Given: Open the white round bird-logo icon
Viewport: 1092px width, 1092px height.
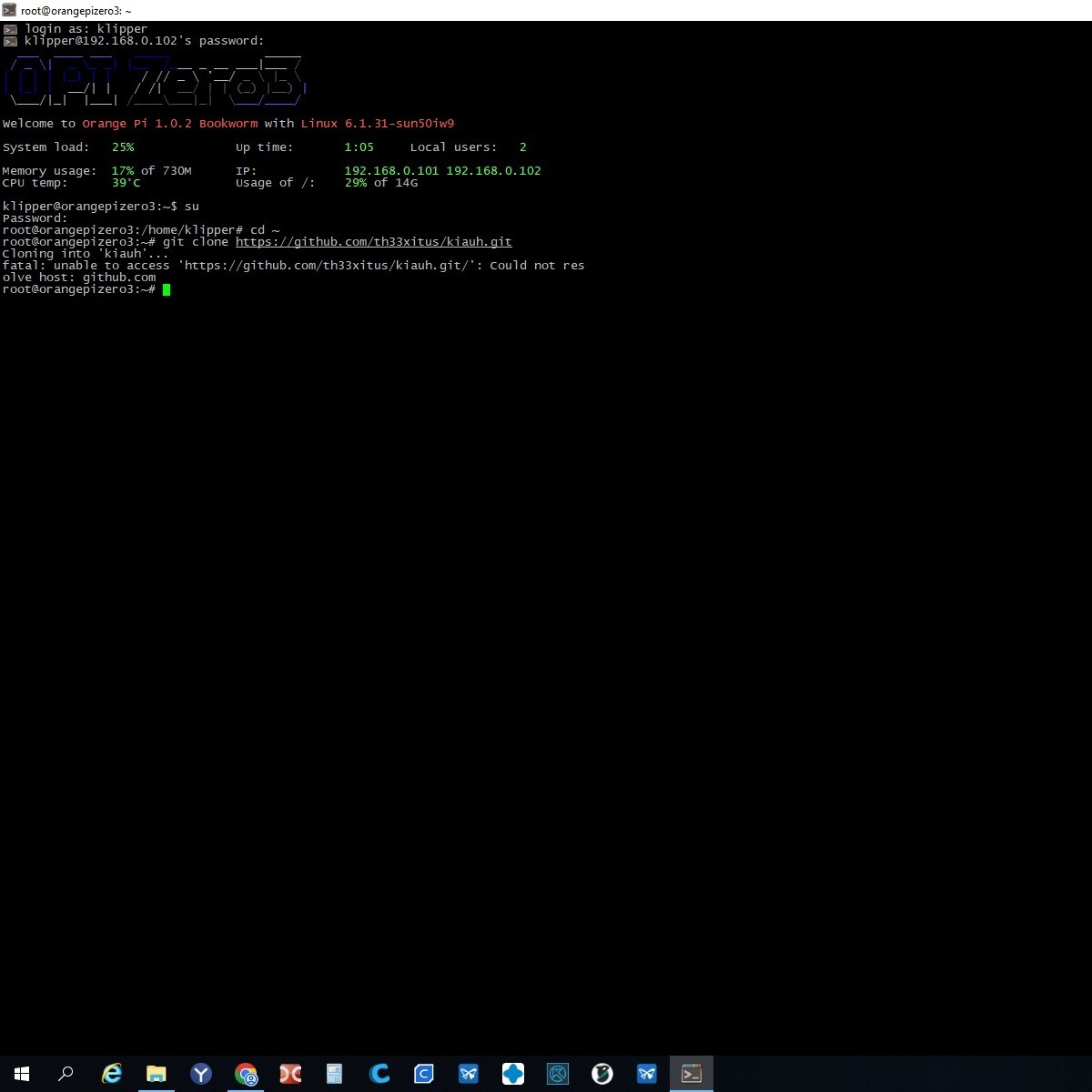Looking at the screenshot, I should click(602, 1074).
